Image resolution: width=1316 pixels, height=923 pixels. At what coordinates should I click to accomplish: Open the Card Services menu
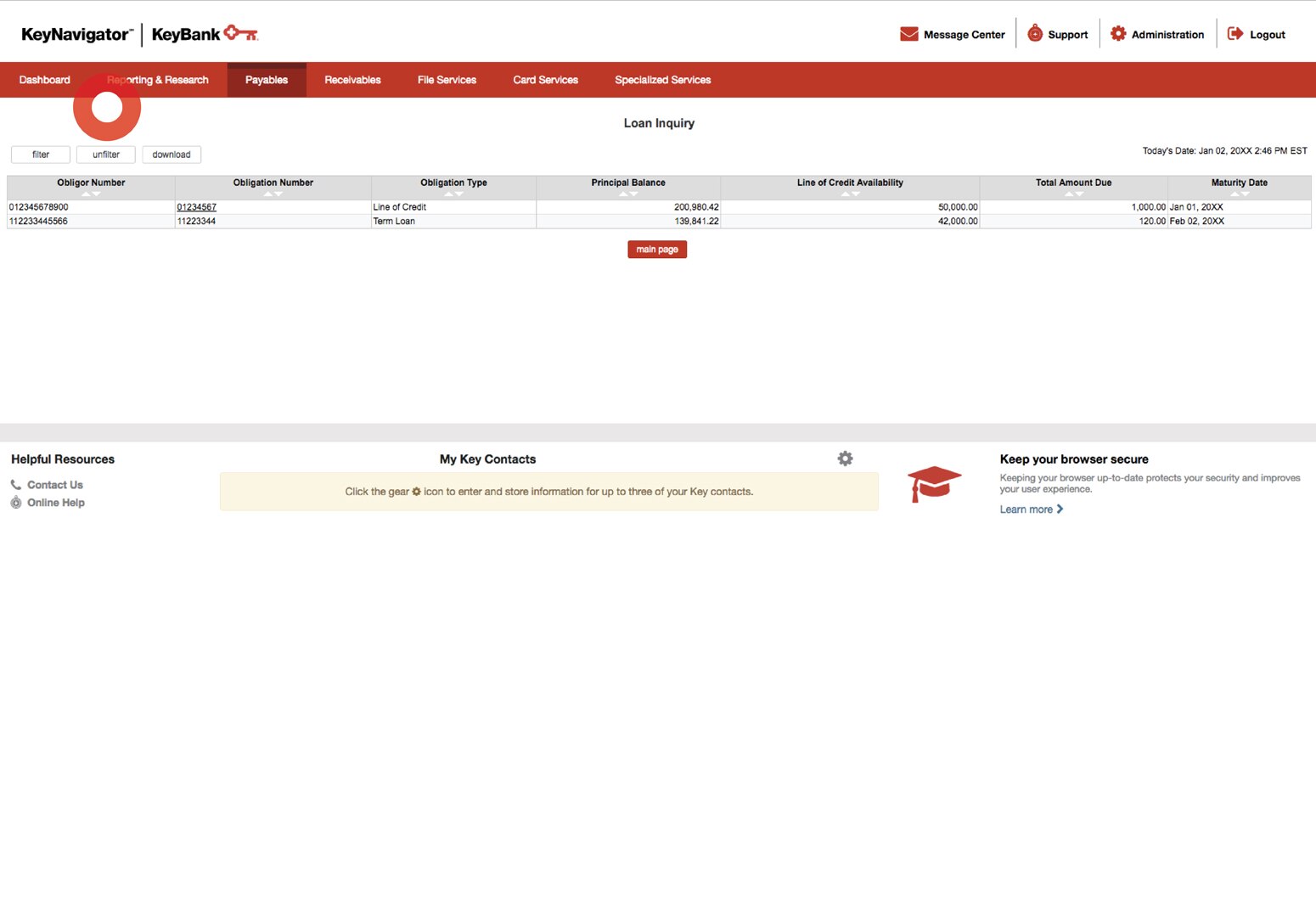pos(545,79)
